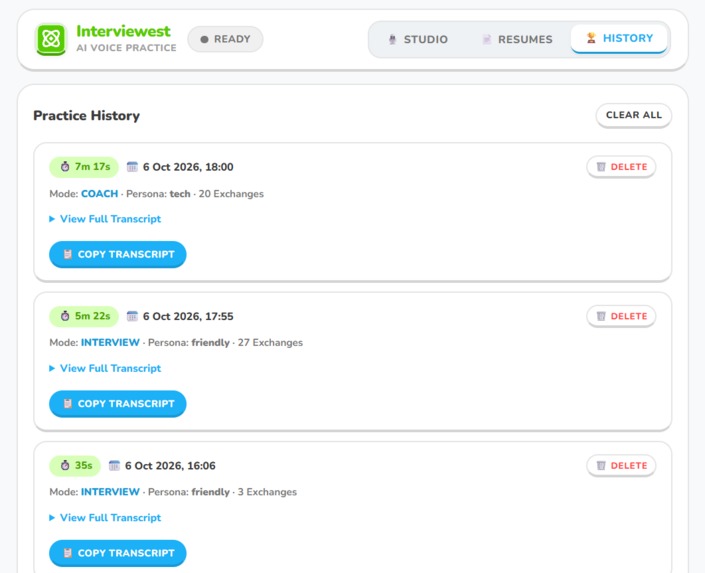Click the green Interviewest atom logo icon
The width and height of the screenshot is (705, 573).
tap(51, 39)
